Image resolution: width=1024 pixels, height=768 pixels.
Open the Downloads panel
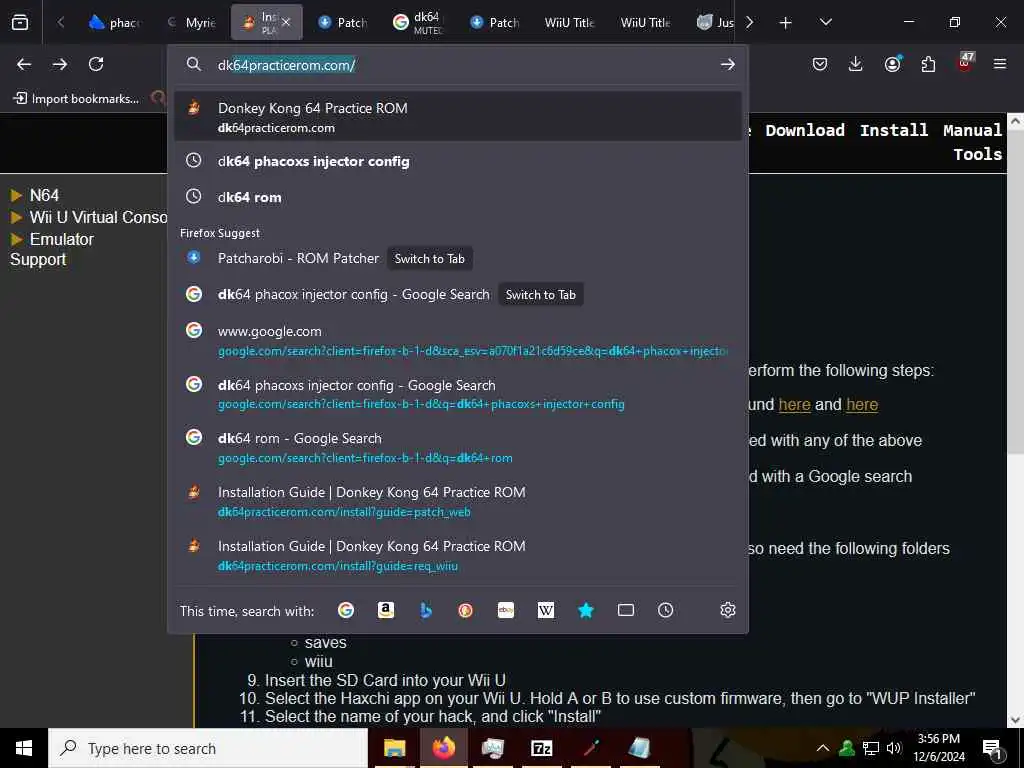click(x=856, y=64)
